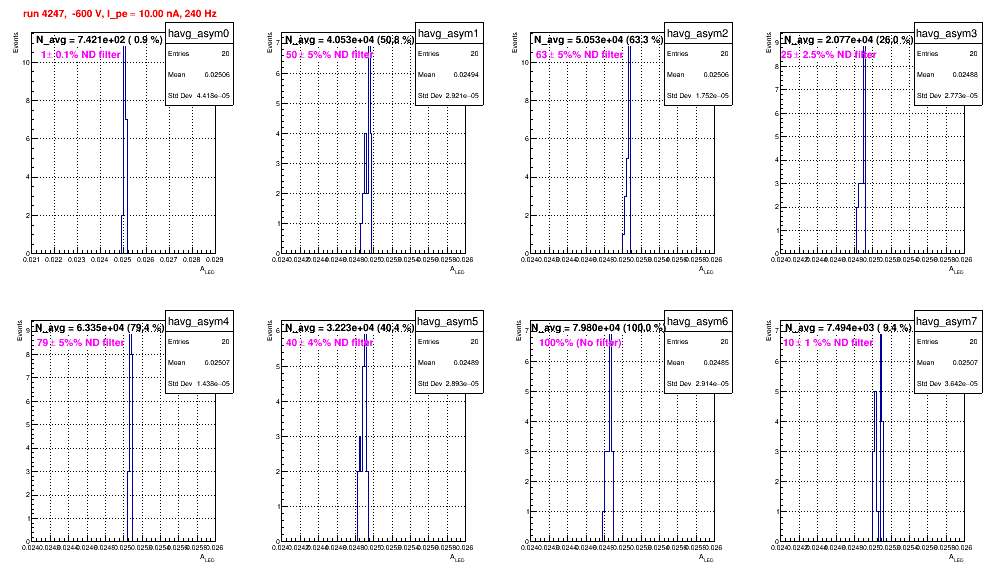
Task: Select the havg_asym5 stats box title
Action: (x=448, y=321)
